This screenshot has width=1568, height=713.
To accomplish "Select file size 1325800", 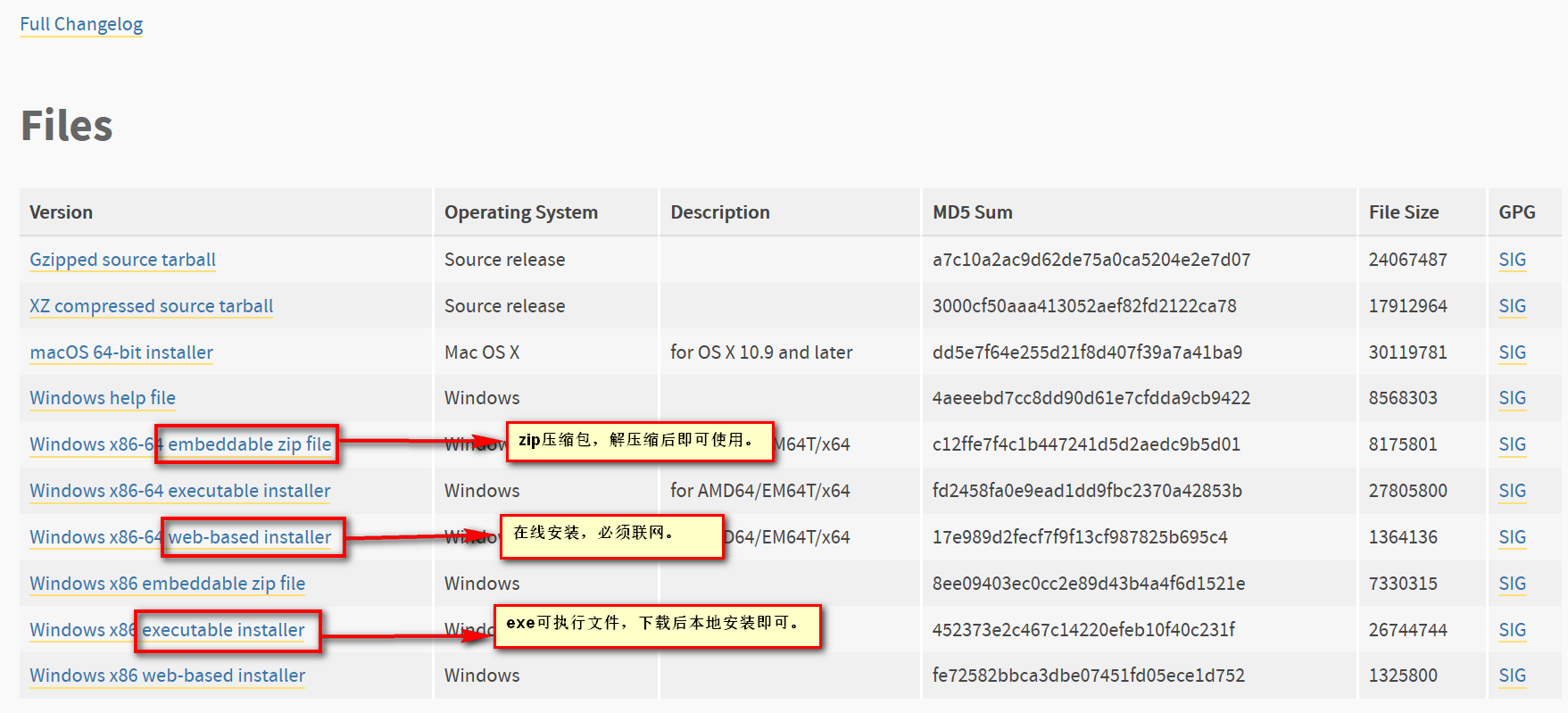I will pyautogui.click(x=1403, y=676).
